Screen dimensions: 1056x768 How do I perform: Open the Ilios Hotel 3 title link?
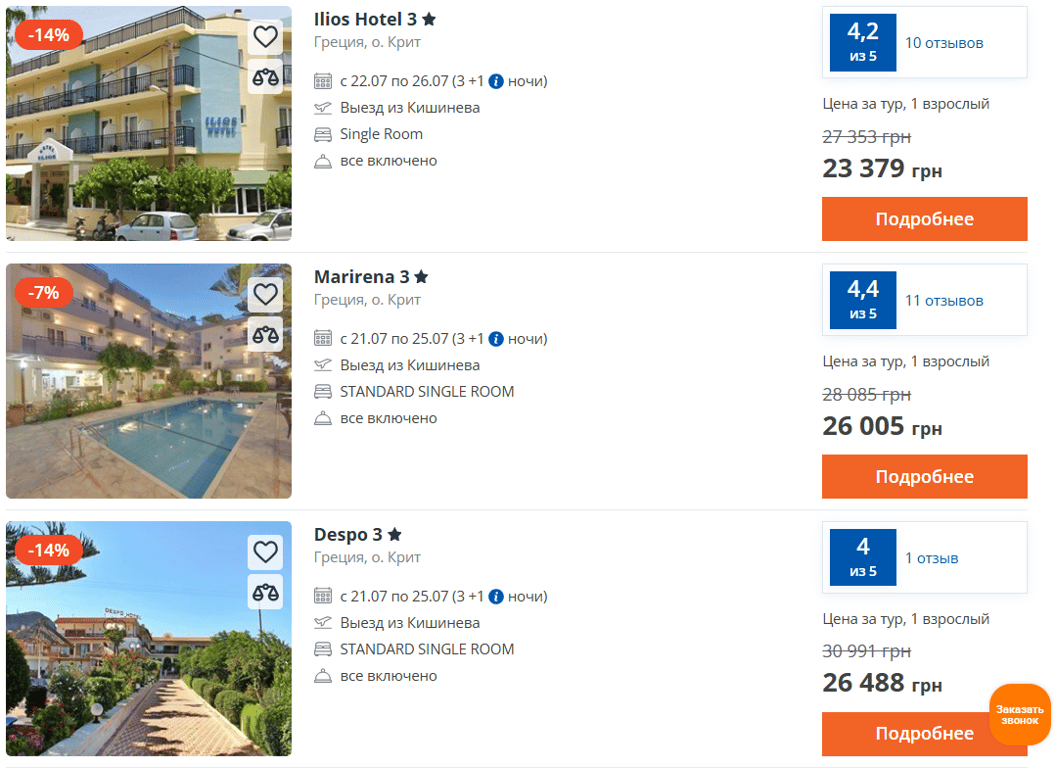click(365, 19)
